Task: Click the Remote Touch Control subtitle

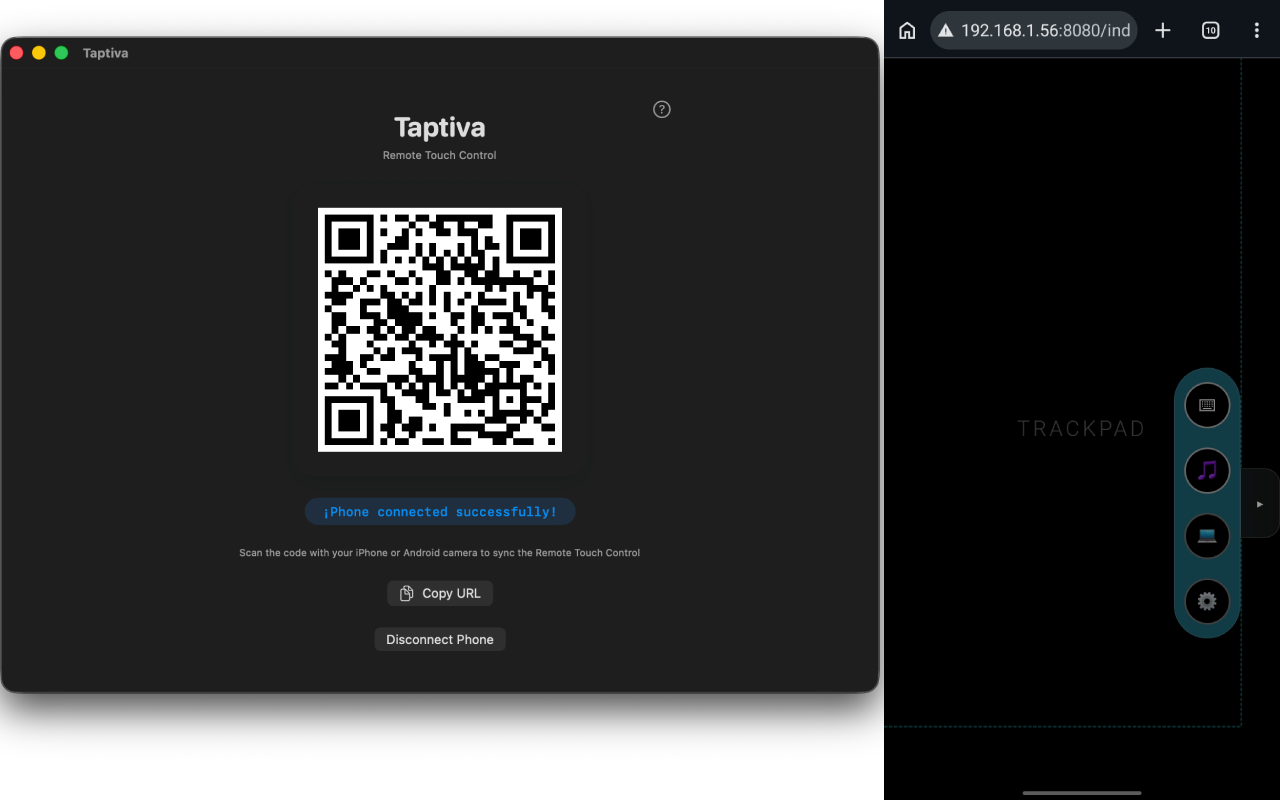Action: coord(440,155)
